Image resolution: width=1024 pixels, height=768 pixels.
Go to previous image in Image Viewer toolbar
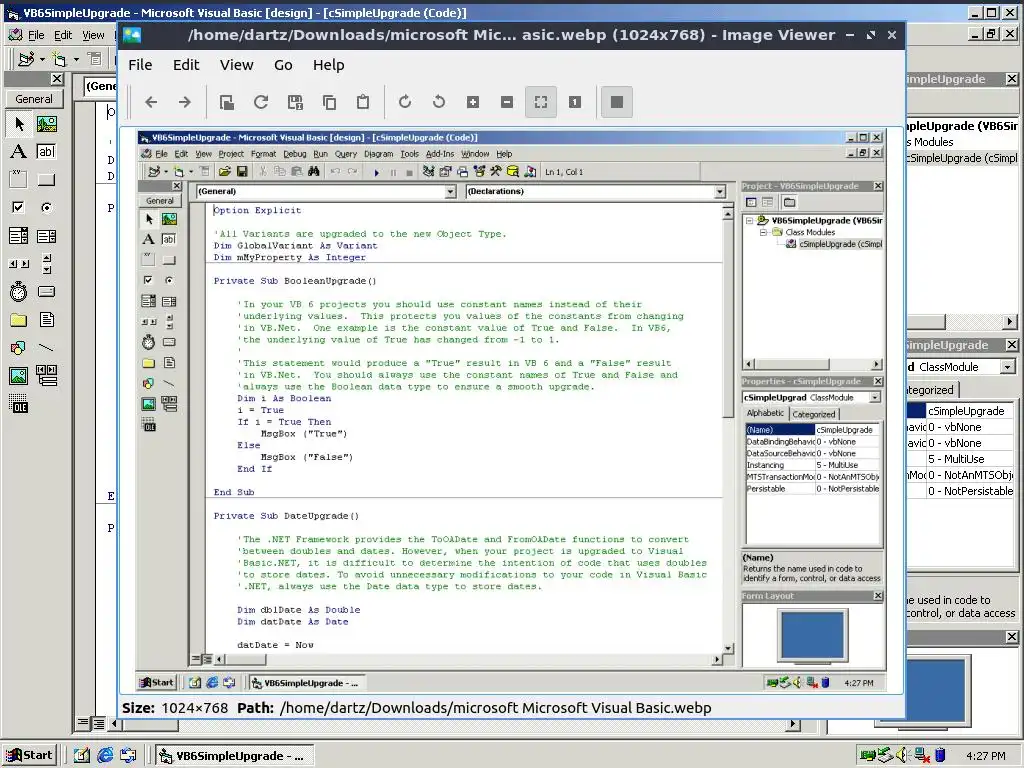151,102
